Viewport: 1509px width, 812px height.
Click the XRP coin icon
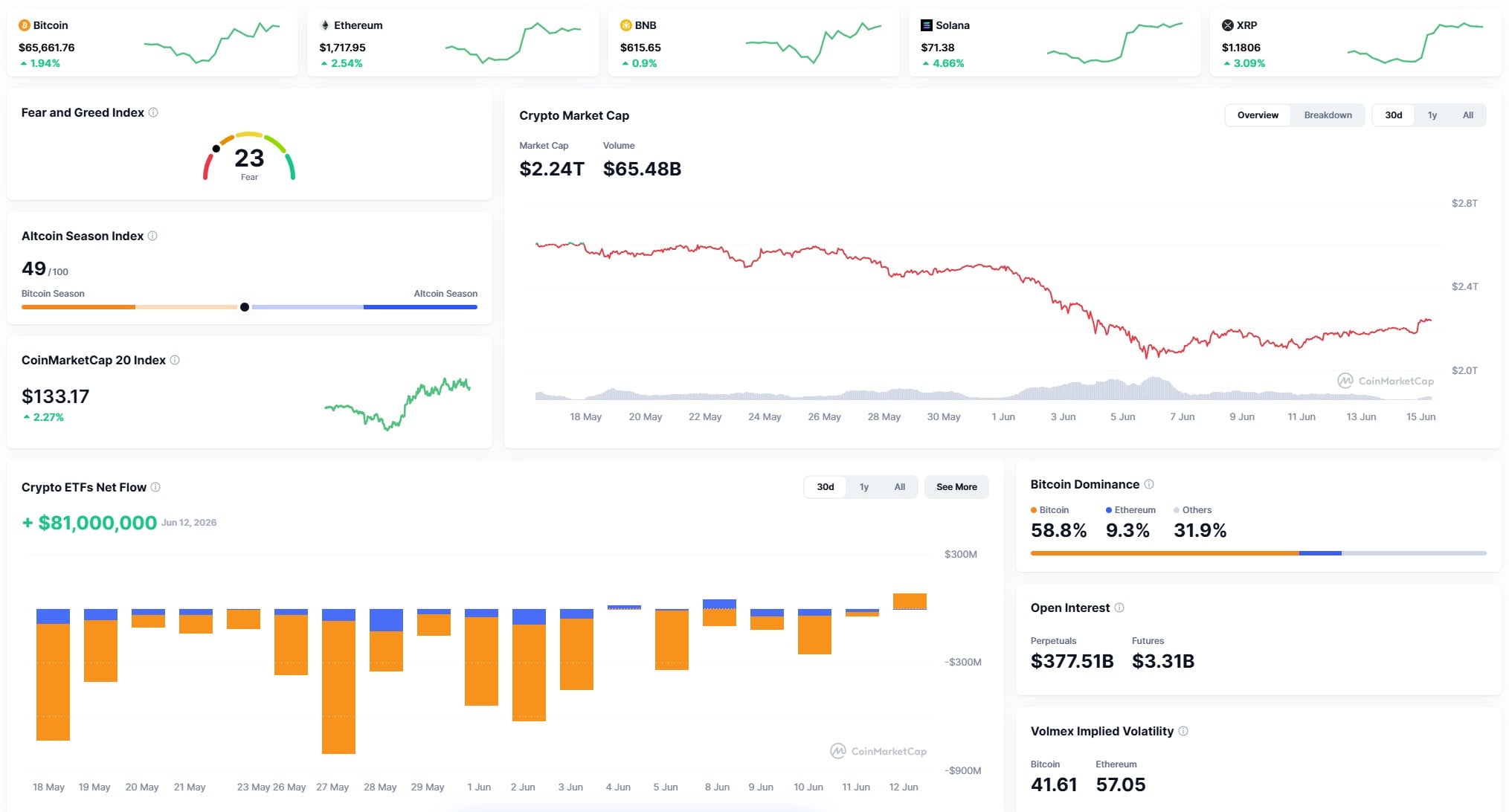tap(1228, 25)
